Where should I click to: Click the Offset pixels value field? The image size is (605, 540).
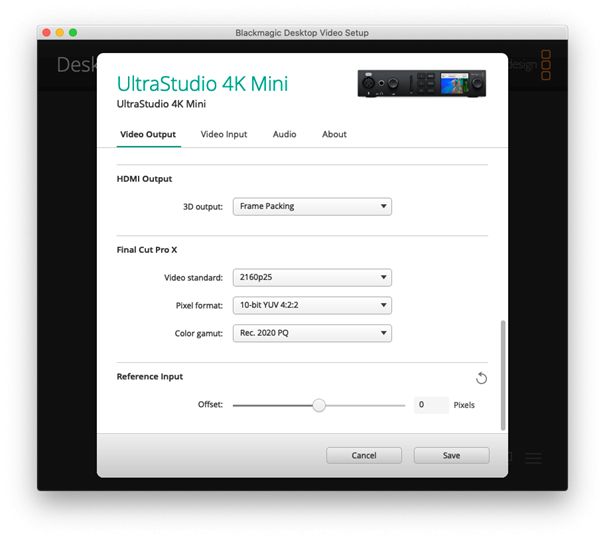click(431, 405)
